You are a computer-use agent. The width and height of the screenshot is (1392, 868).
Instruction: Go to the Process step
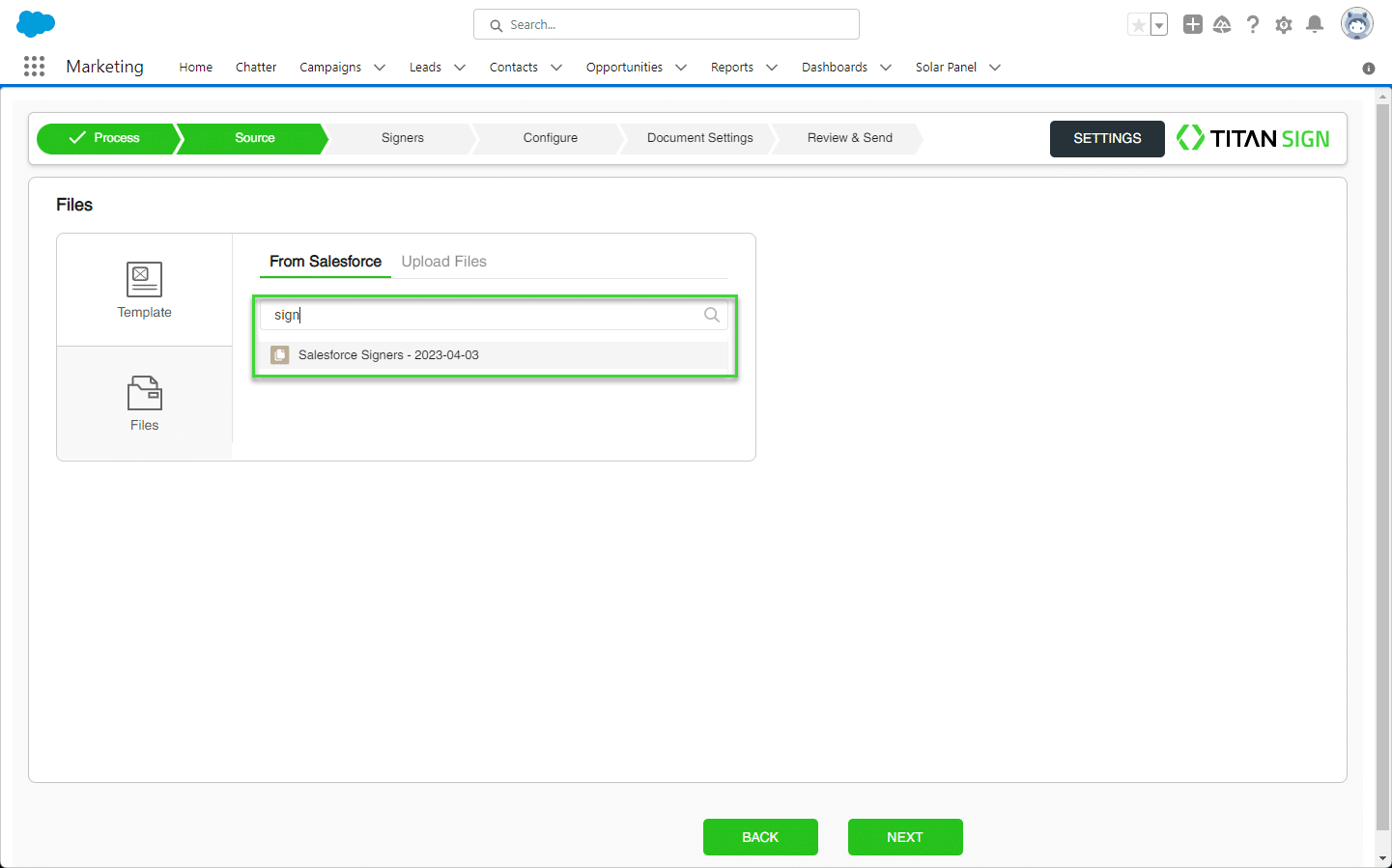click(x=106, y=138)
